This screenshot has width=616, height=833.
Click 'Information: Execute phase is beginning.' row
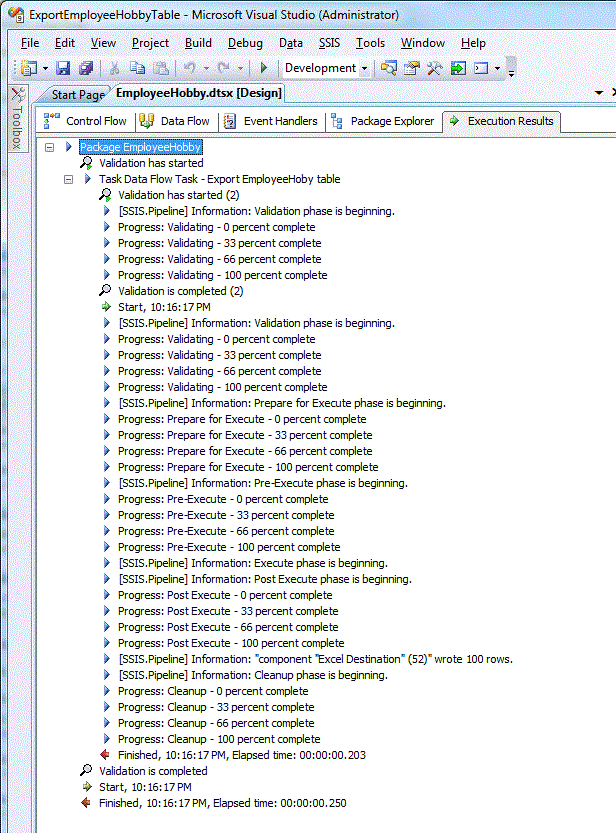click(x=253, y=563)
